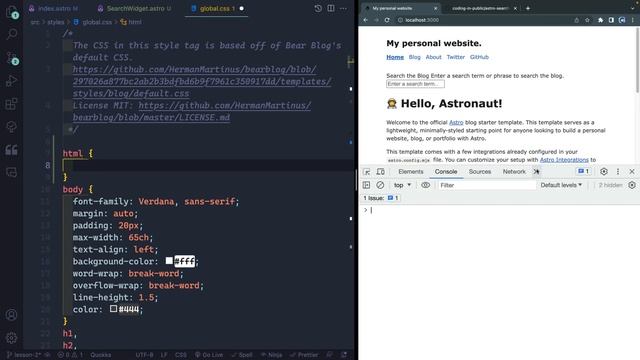Viewport: 640px width, 360px height.
Task: Open the Network tab in DevTools
Action: coord(514,172)
